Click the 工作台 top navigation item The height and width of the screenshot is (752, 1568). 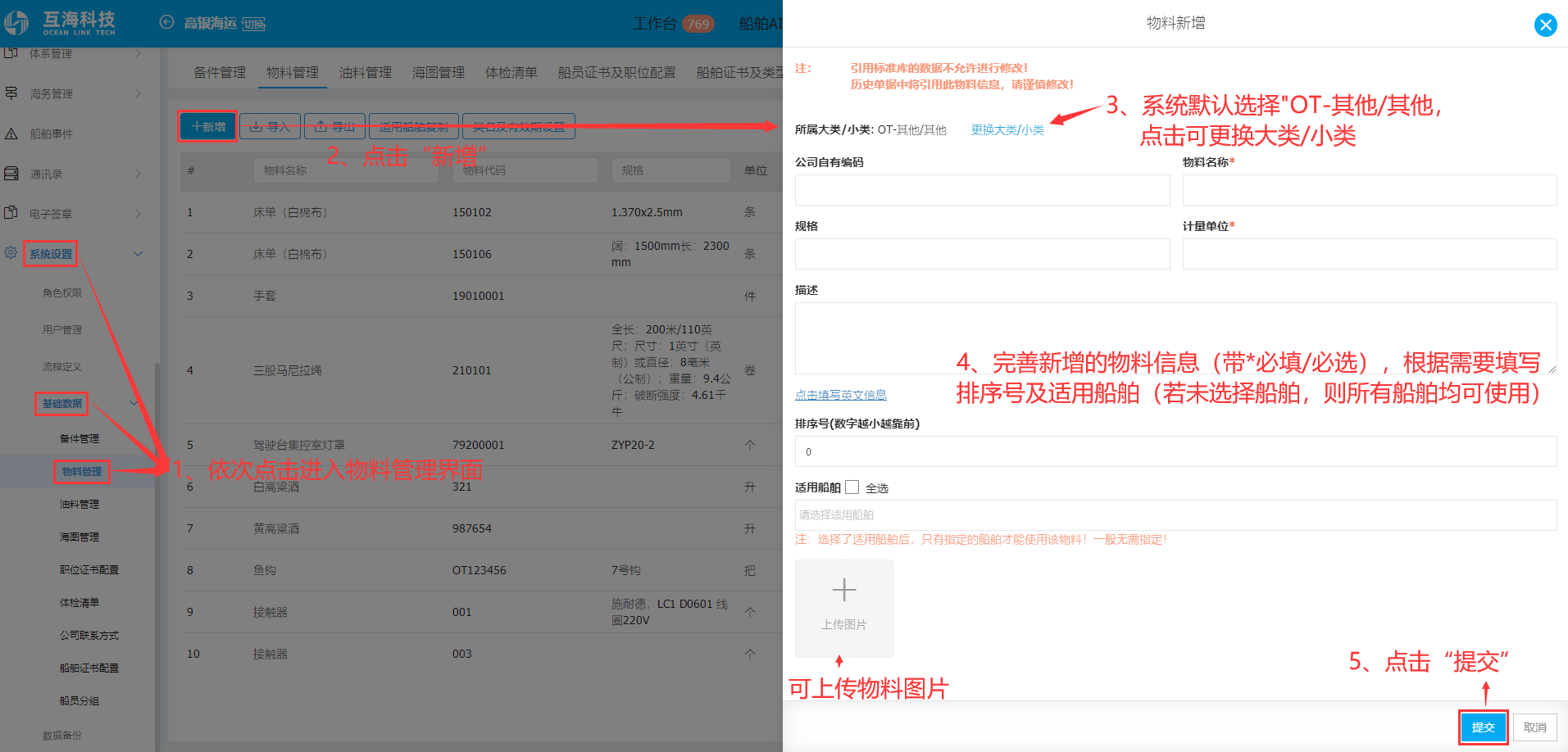655,24
